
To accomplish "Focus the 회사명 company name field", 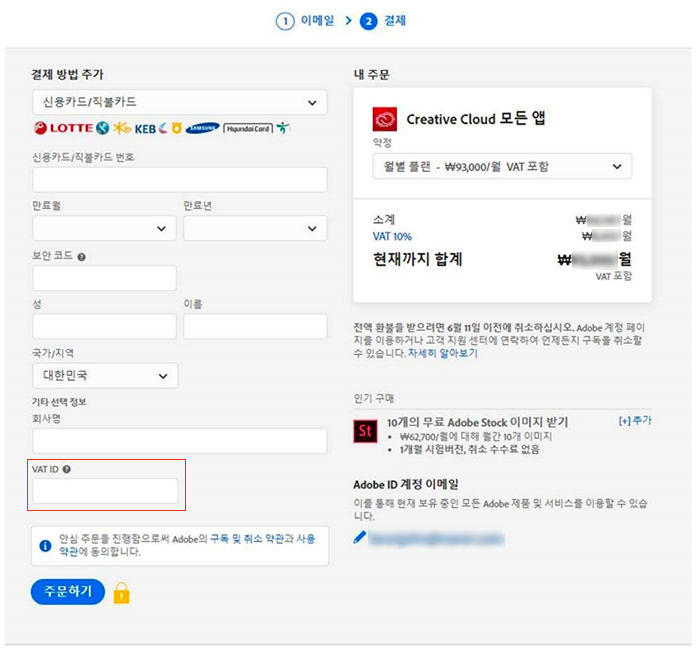I will (x=179, y=441).
